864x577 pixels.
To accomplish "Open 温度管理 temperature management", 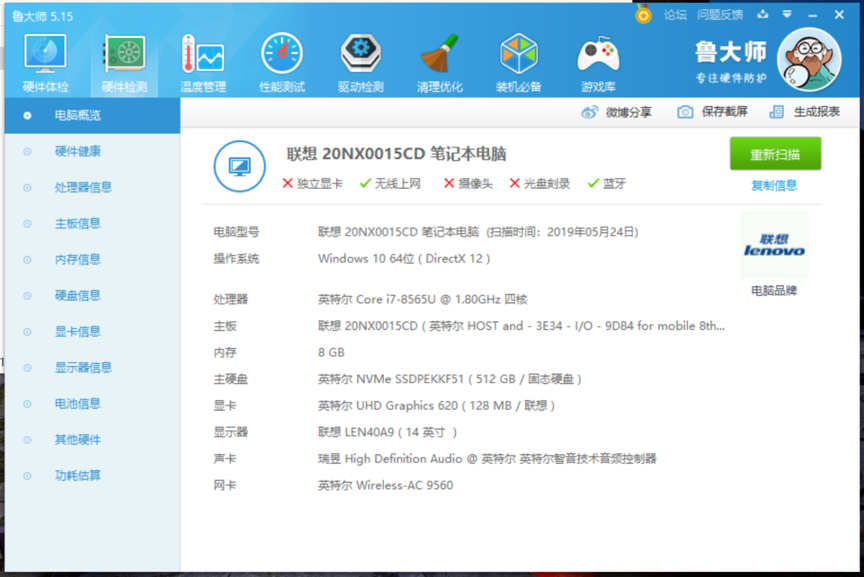I will coord(203,63).
